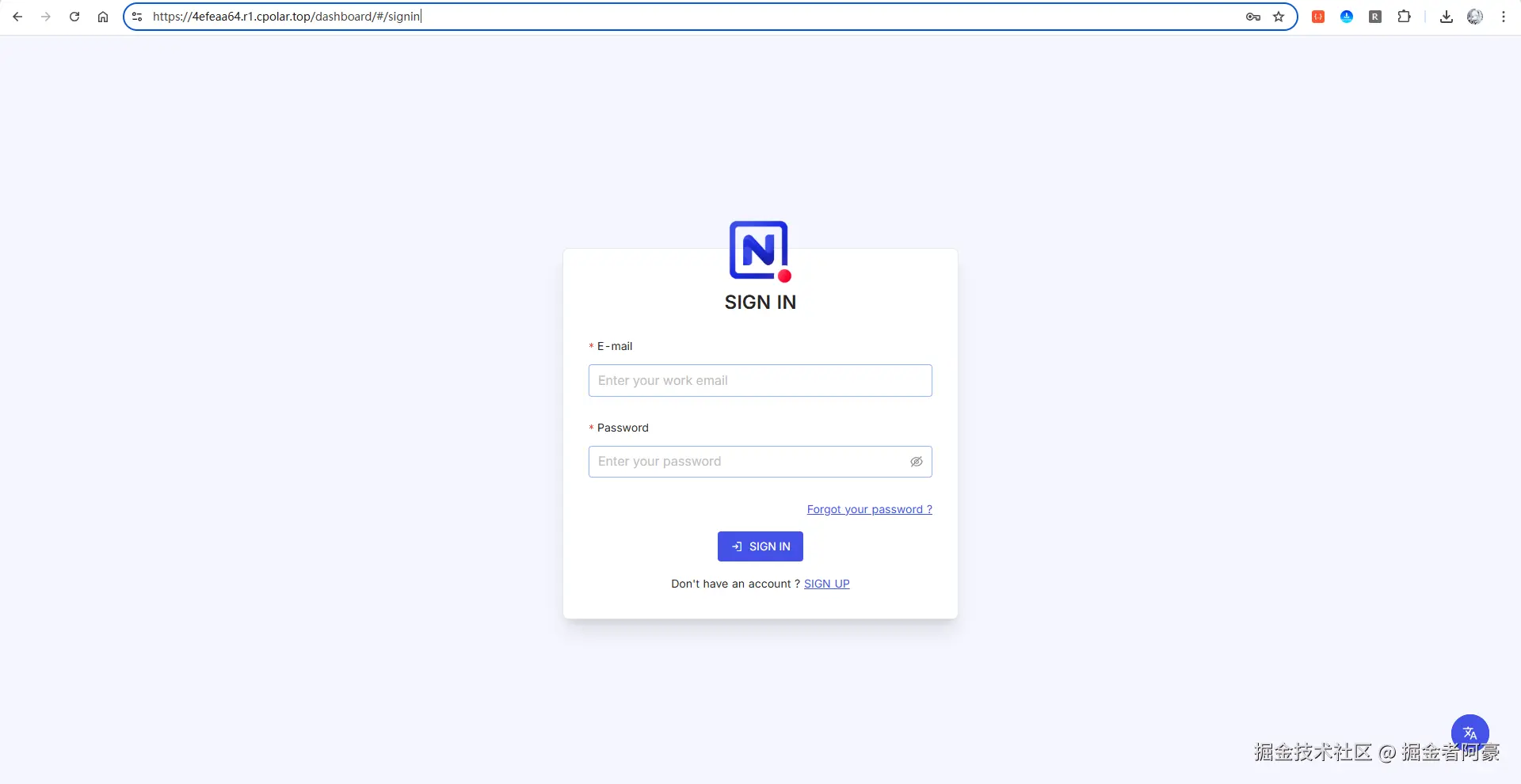
Task: Open the SIGN UP link
Action: 827,584
